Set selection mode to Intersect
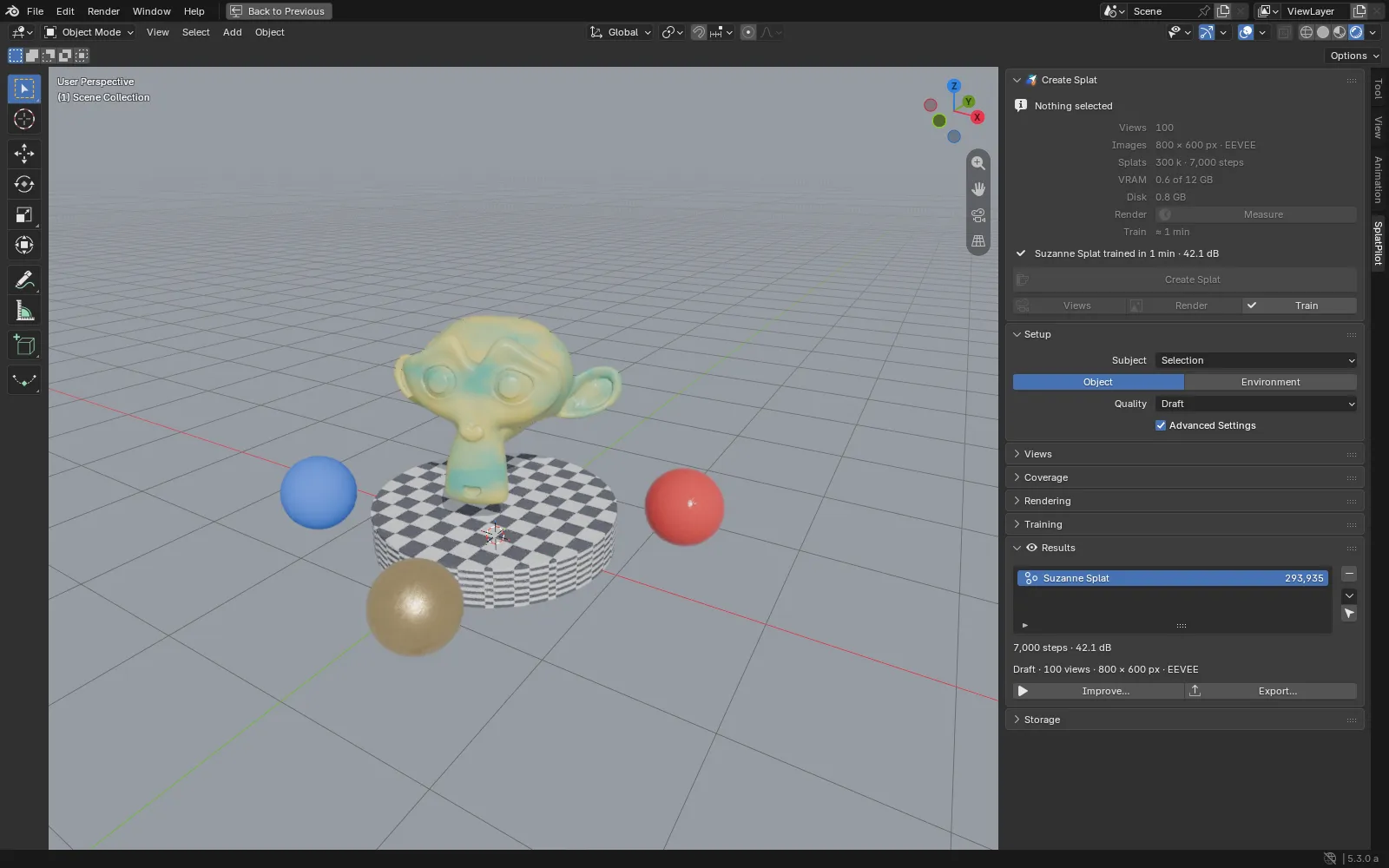The height and width of the screenshot is (868, 1389). tap(82, 56)
